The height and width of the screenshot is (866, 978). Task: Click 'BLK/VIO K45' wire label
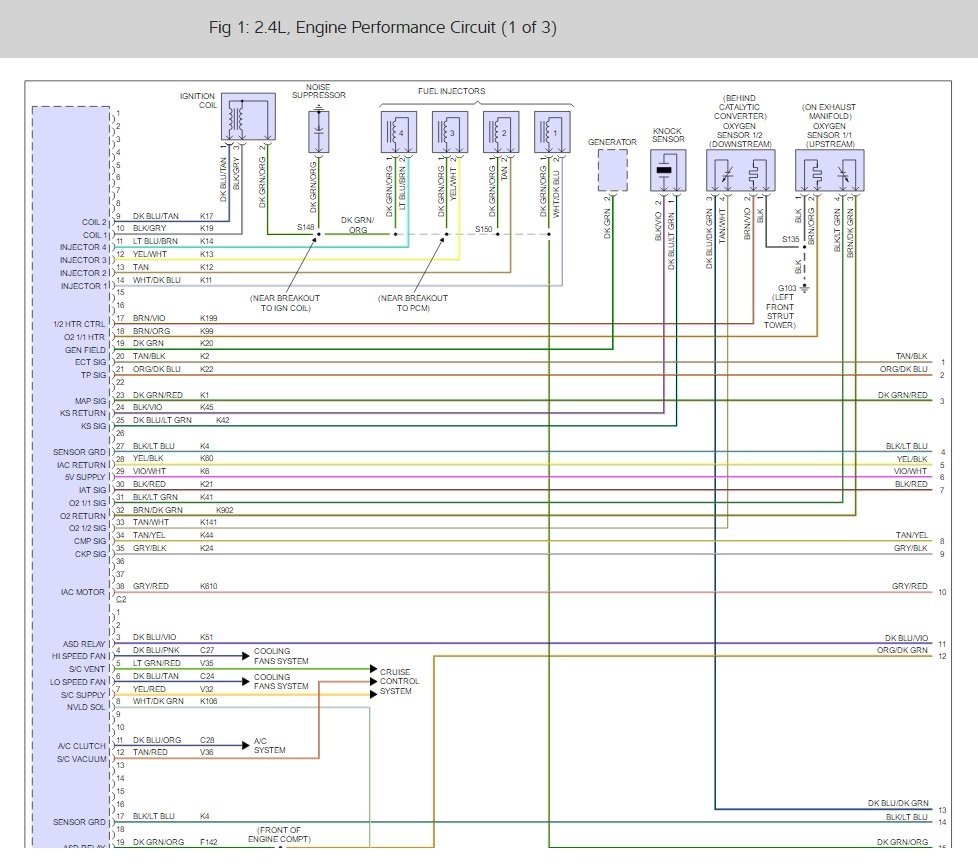(173, 407)
